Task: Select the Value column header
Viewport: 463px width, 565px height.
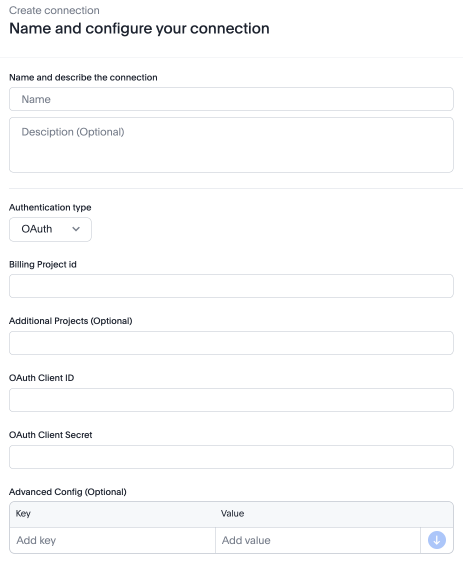Action: [232, 513]
